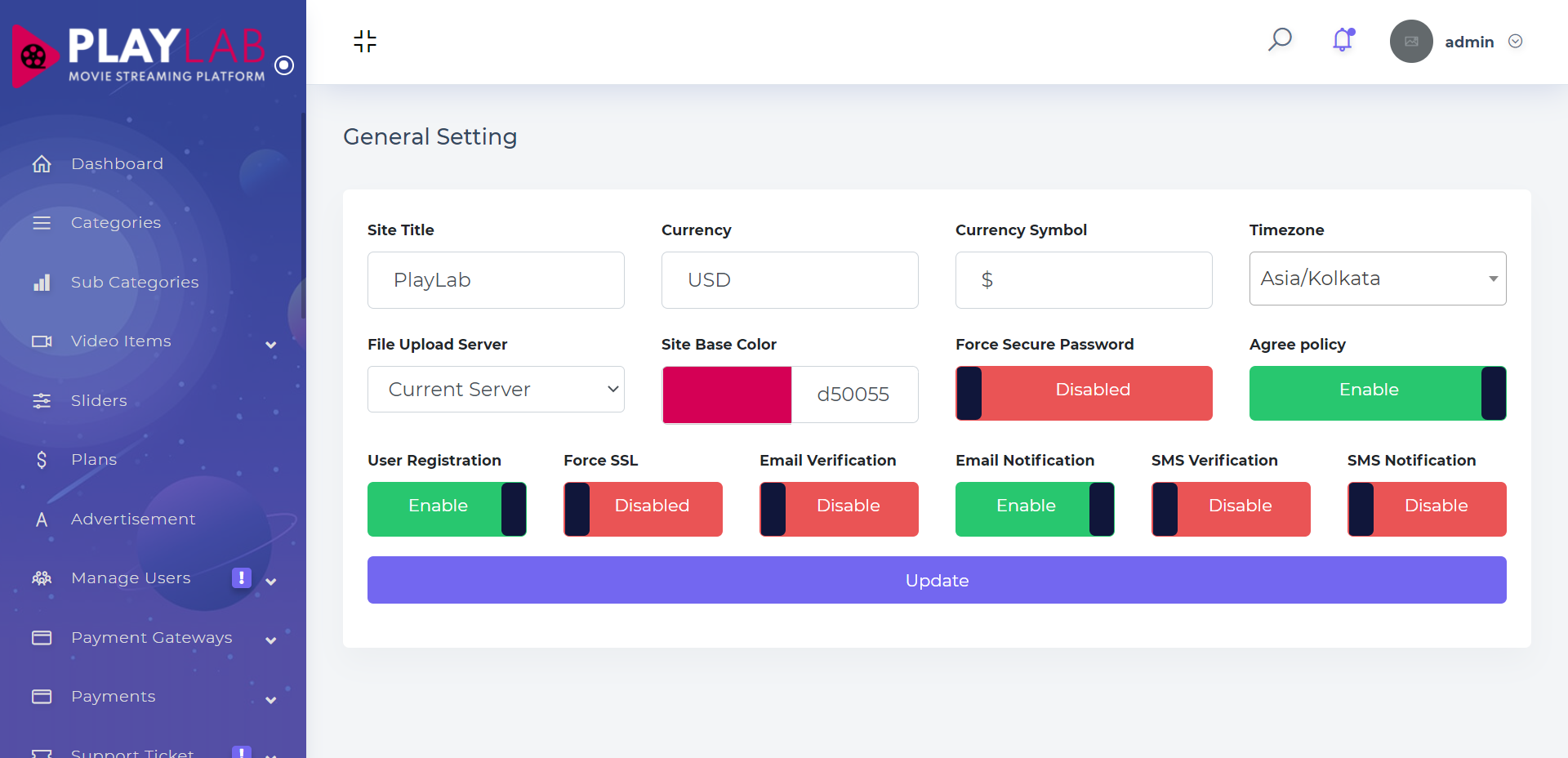Open Sub Categories from the sidebar
Viewport: 1568px width, 758px height.
click(134, 282)
